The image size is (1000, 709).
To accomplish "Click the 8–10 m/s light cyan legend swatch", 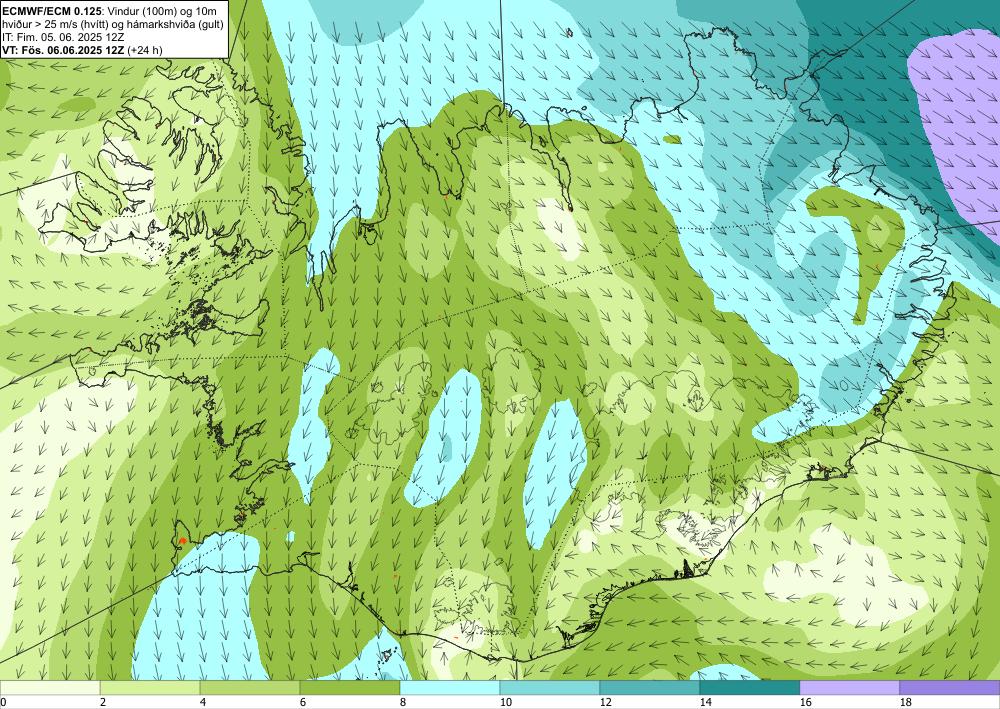I will tap(450, 687).
